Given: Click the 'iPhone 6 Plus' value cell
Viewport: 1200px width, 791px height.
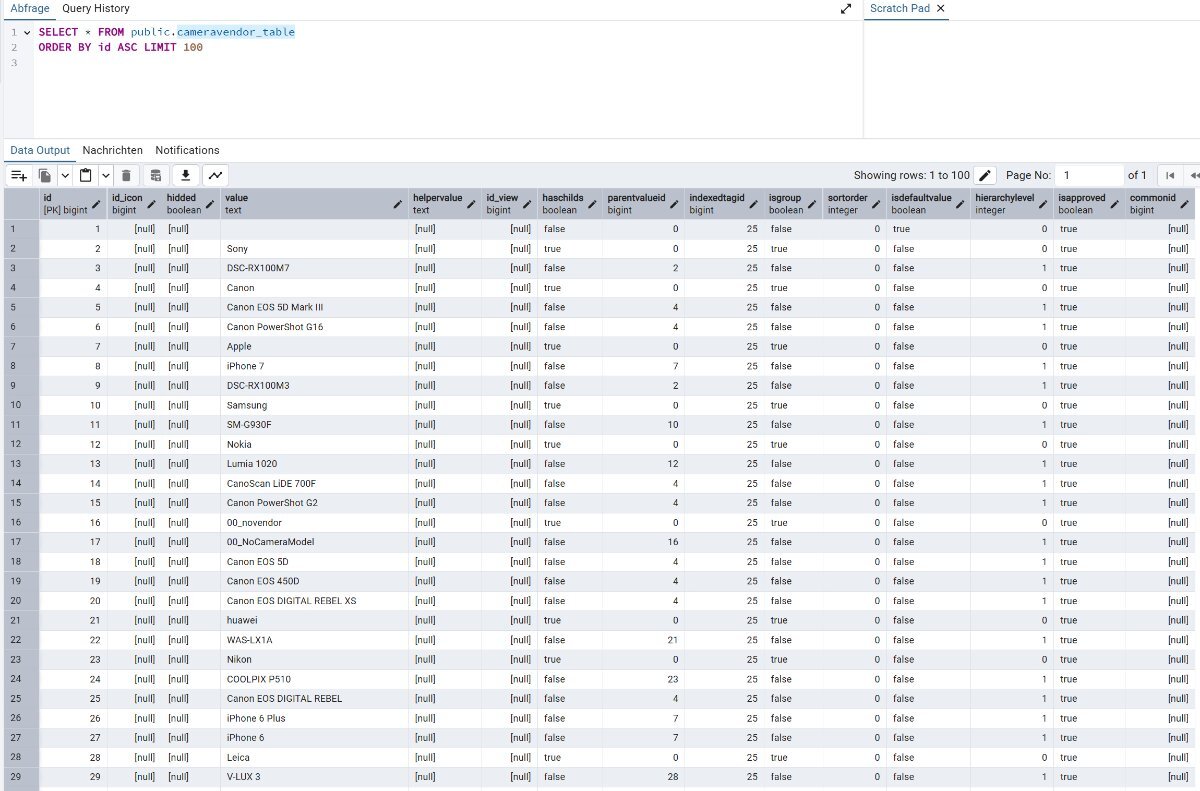Looking at the screenshot, I should 314,718.
